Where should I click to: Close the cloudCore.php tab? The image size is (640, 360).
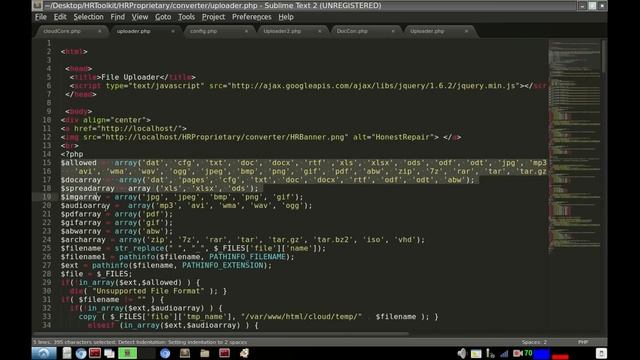[x=99, y=31]
